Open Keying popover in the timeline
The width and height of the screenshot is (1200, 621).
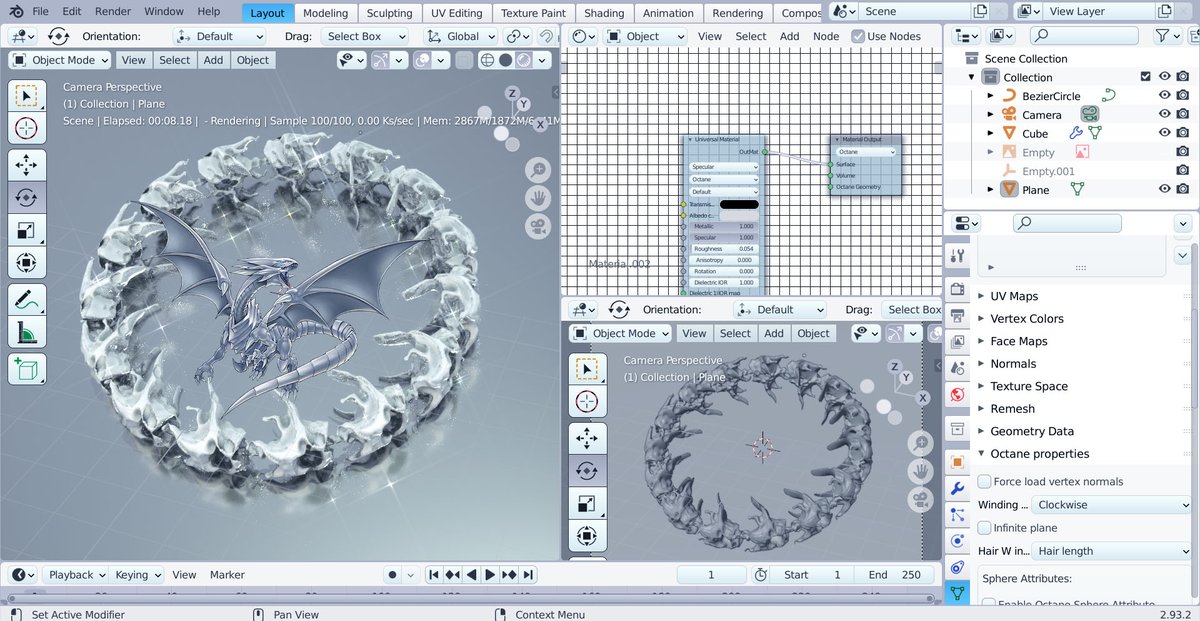(139, 575)
